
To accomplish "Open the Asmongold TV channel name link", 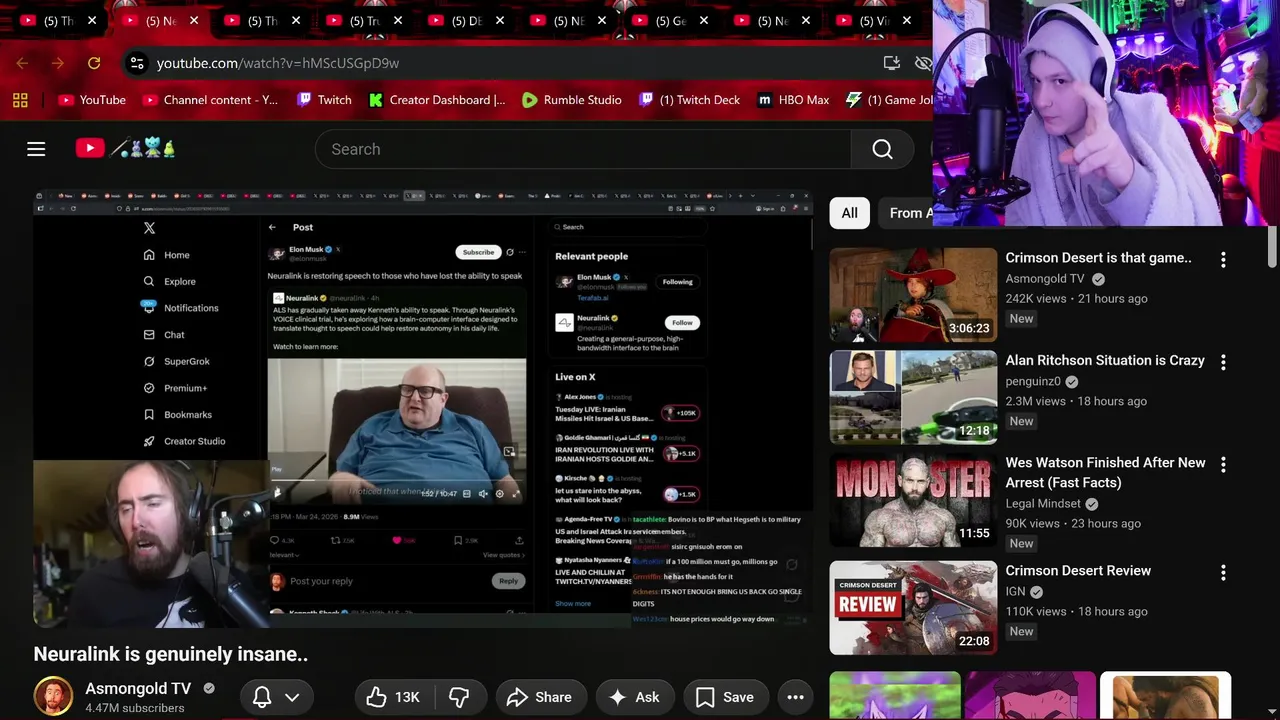I will pyautogui.click(x=138, y=688).
